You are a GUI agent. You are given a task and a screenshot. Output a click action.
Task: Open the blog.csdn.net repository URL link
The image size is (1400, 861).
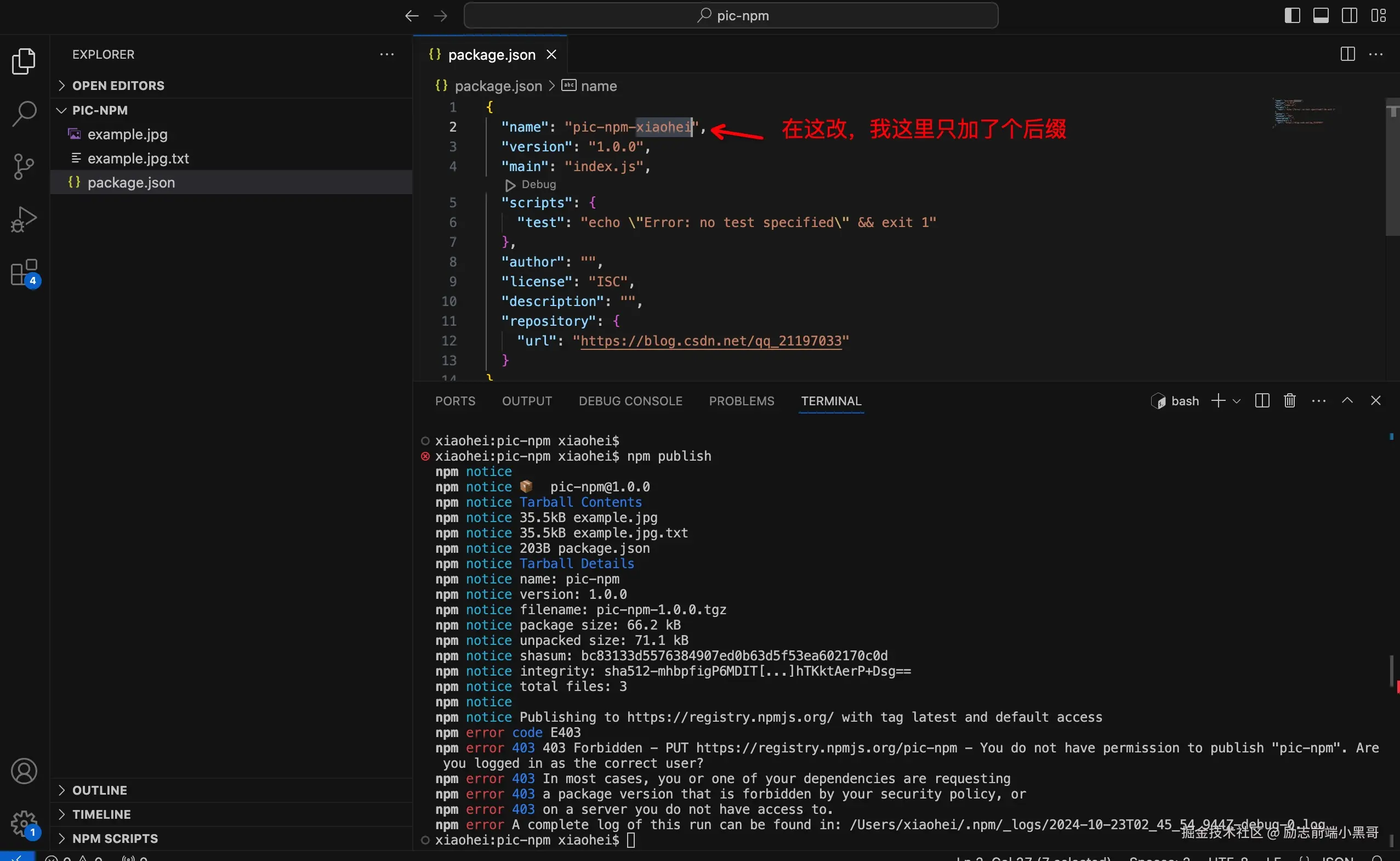710,341
